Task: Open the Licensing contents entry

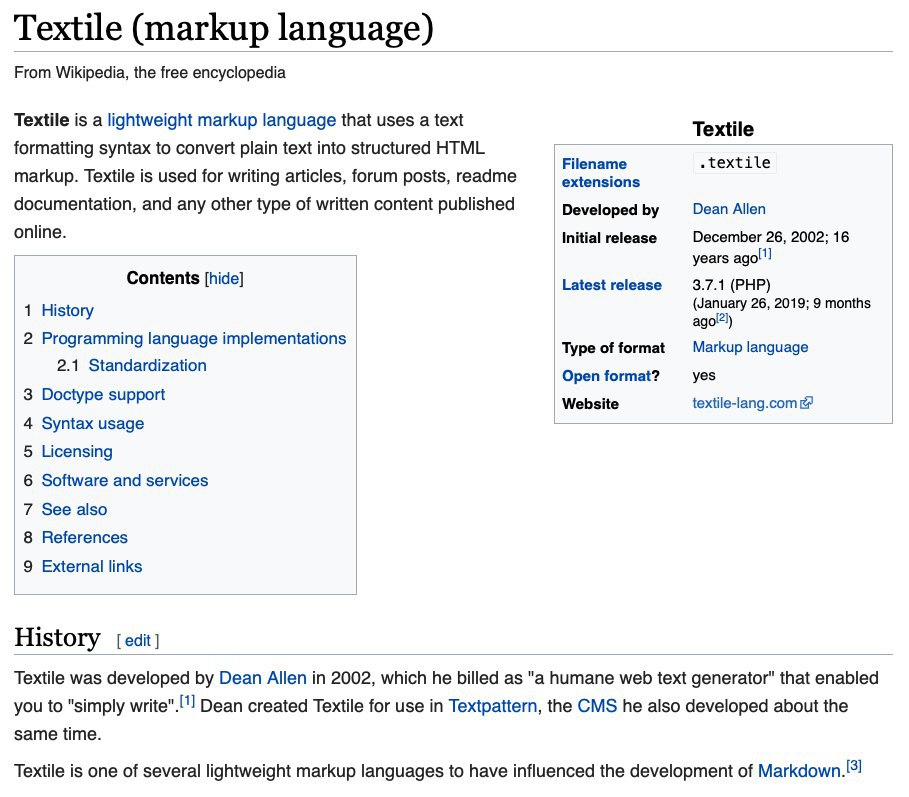Action: [x=77, y=452]
